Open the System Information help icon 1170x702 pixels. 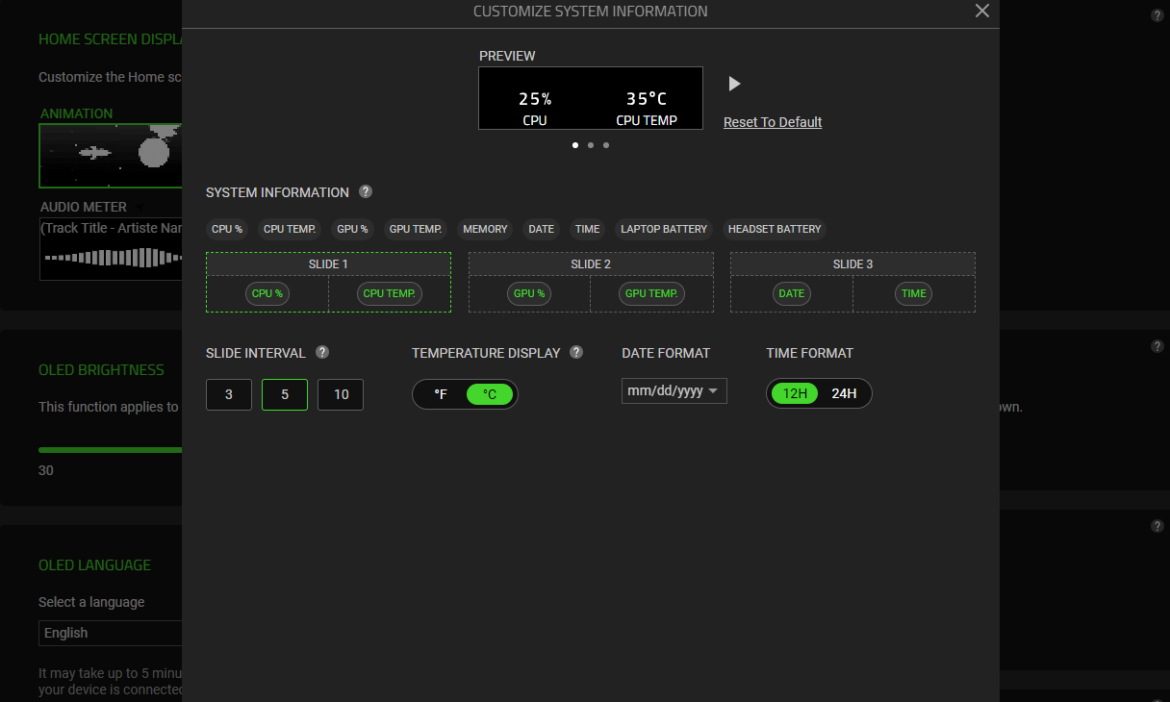tap(366, 192)
